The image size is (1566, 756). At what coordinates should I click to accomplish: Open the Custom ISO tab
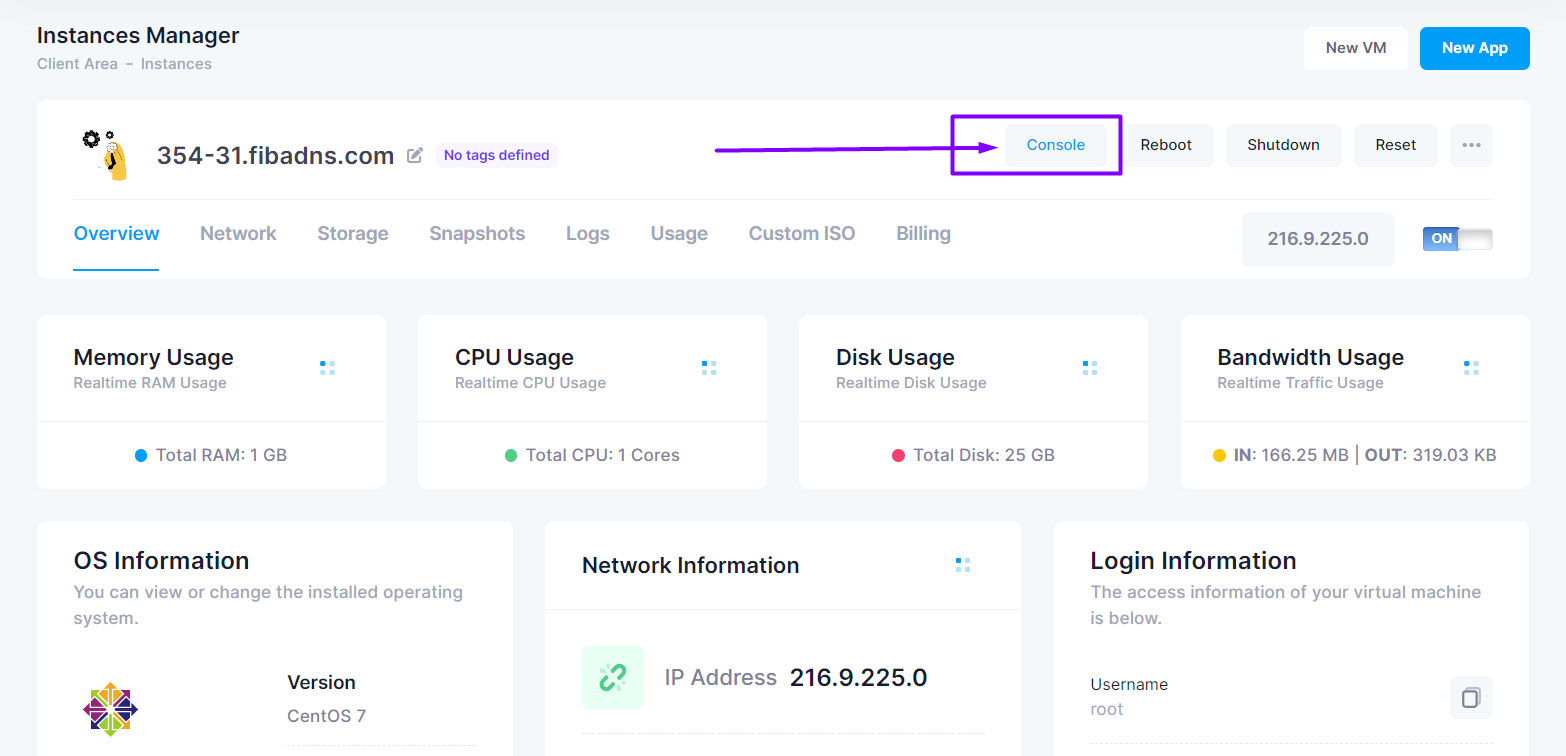click(x=802, y=234)
